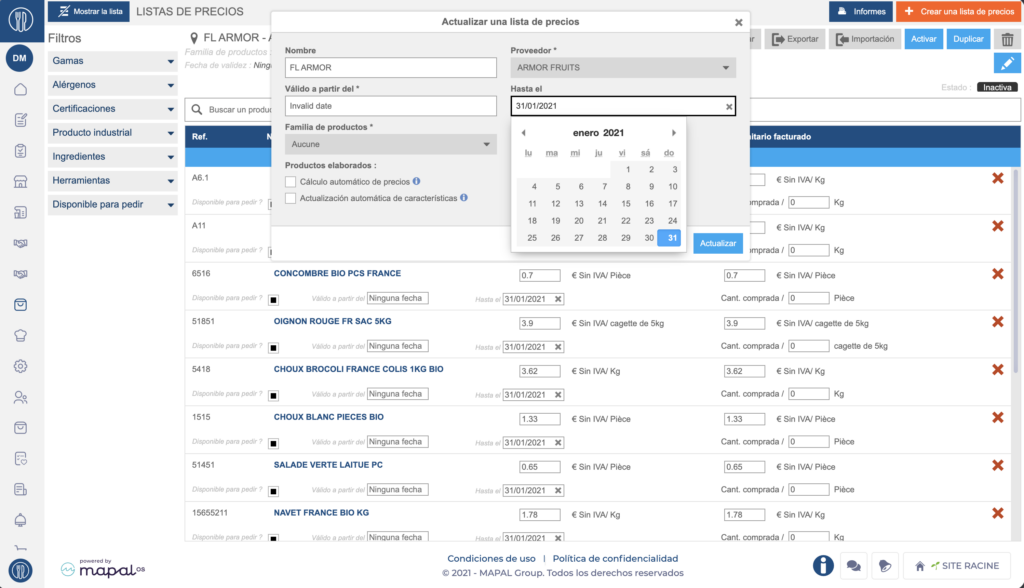Click the search magnifier icon
This screenshot has width=1024, height=588.
[x=197, y=110]
